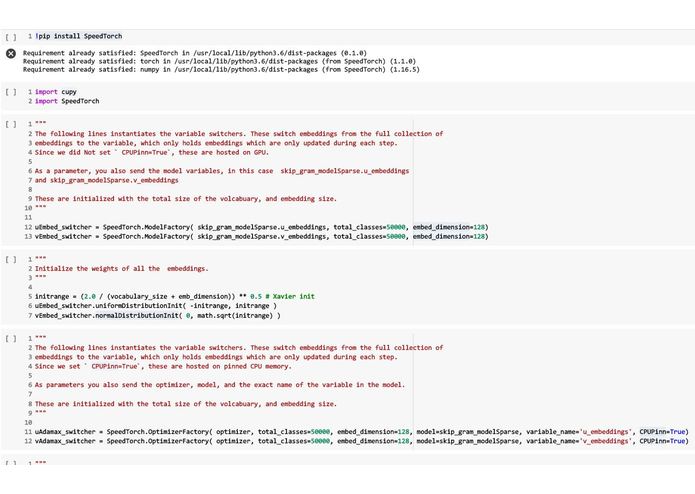Clear the pip install output with the X icon

click(11, 54)
